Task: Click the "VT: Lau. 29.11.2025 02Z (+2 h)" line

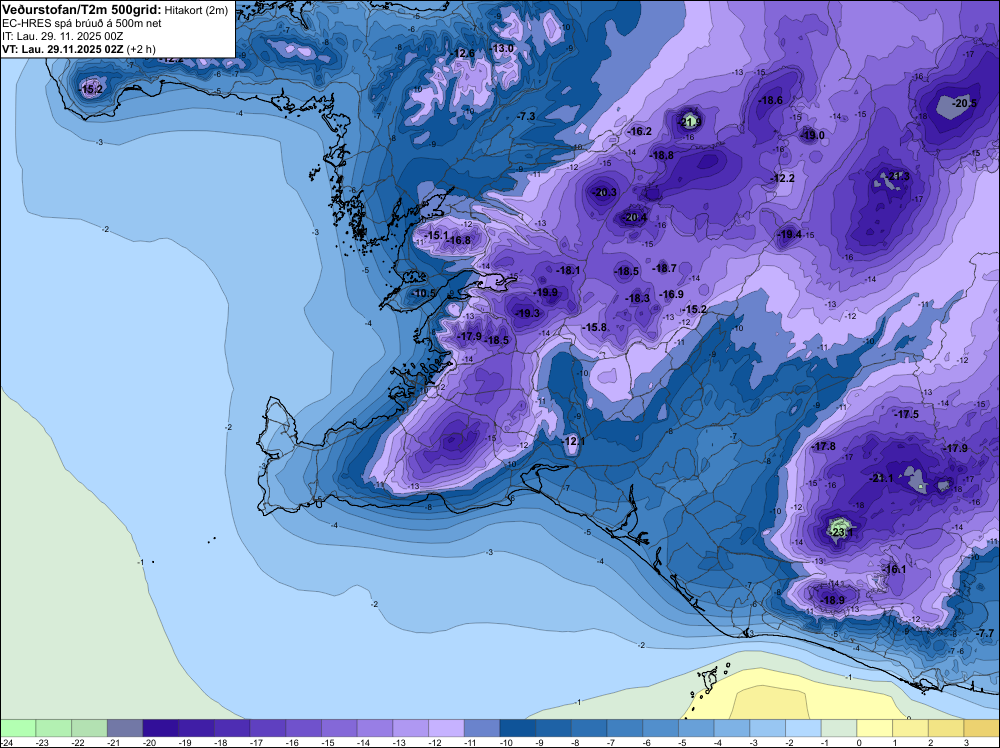Action: [x=78, y=49]
